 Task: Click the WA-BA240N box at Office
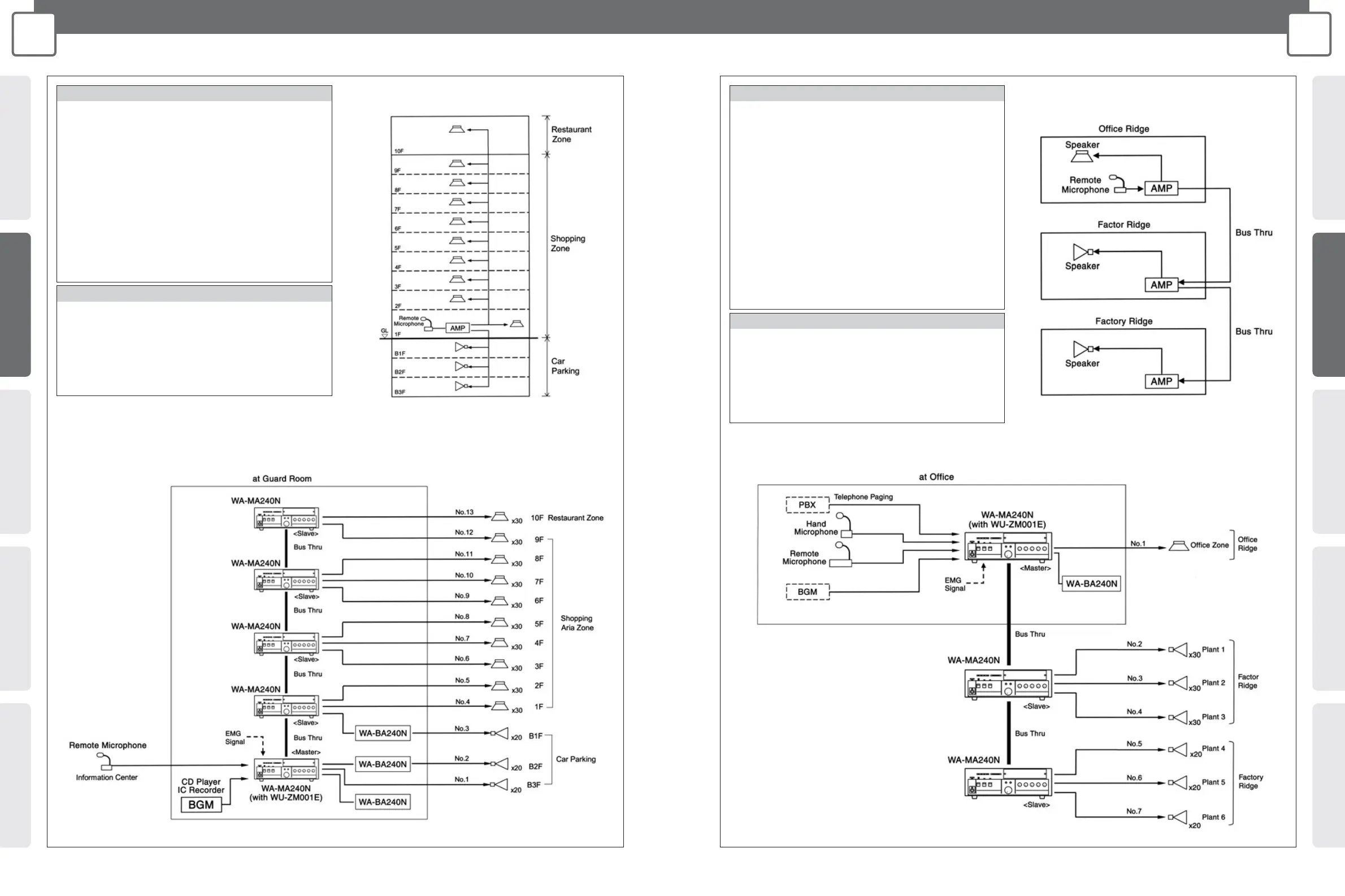[x=1091, y=584]
